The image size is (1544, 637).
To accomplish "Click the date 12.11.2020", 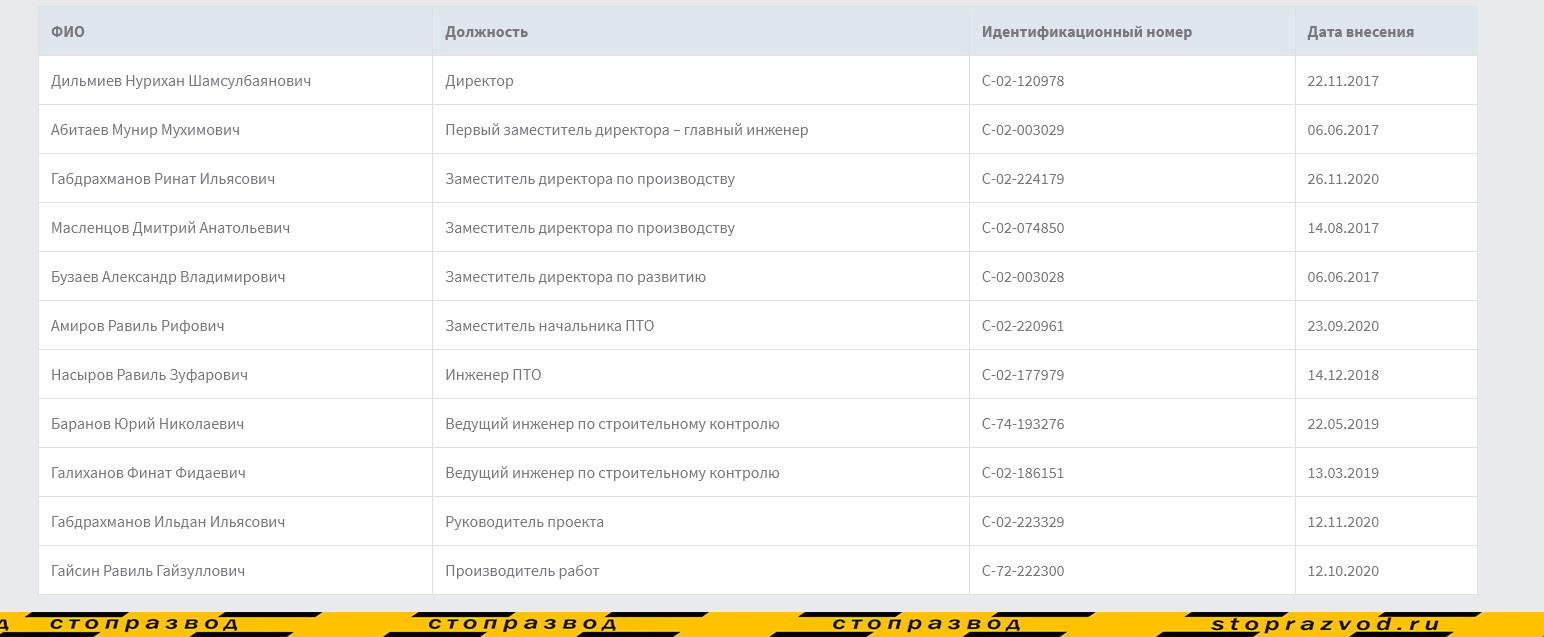I will (1343, 522).
